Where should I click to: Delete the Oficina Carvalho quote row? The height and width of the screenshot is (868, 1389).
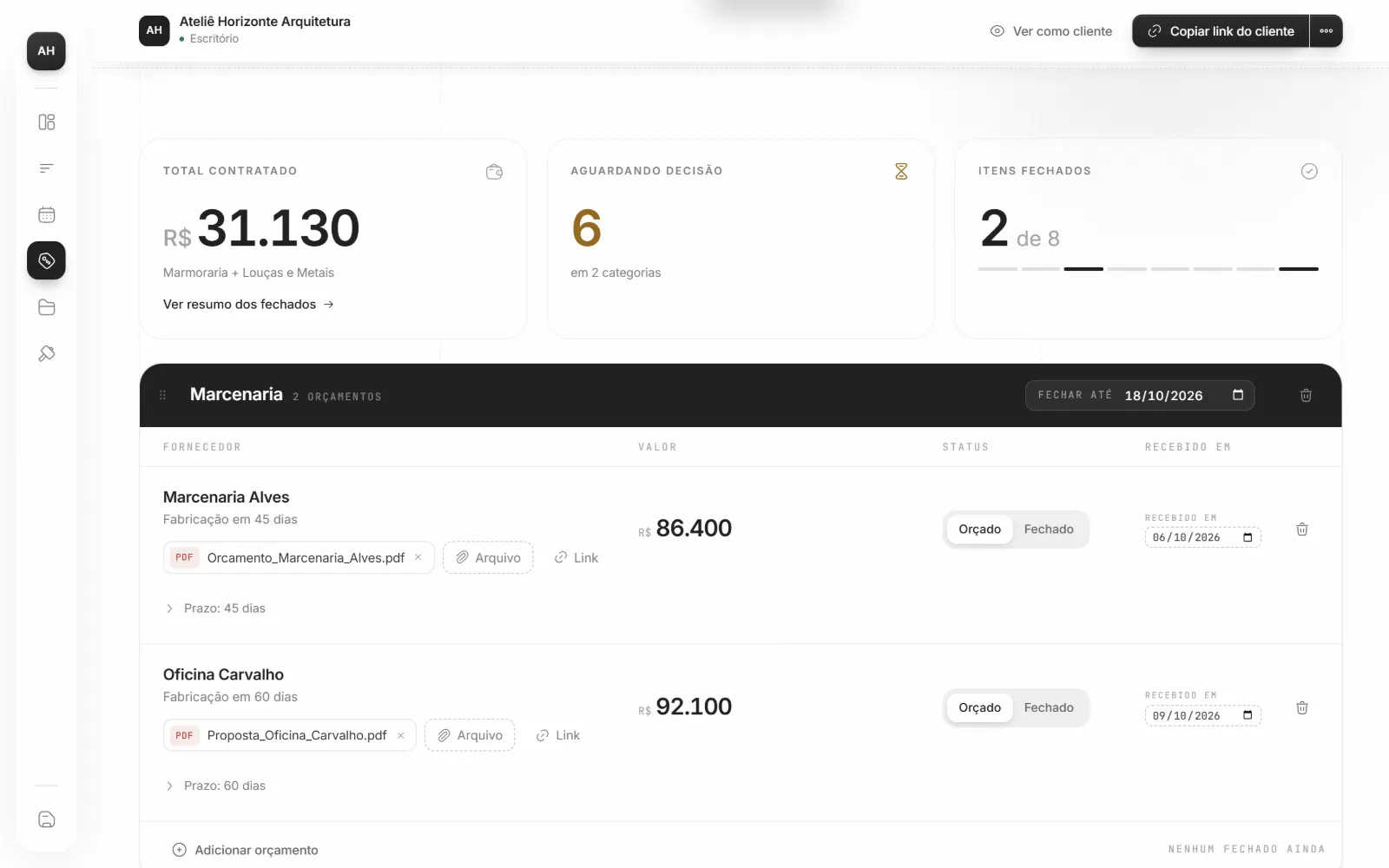click(x=1302, y=708)
